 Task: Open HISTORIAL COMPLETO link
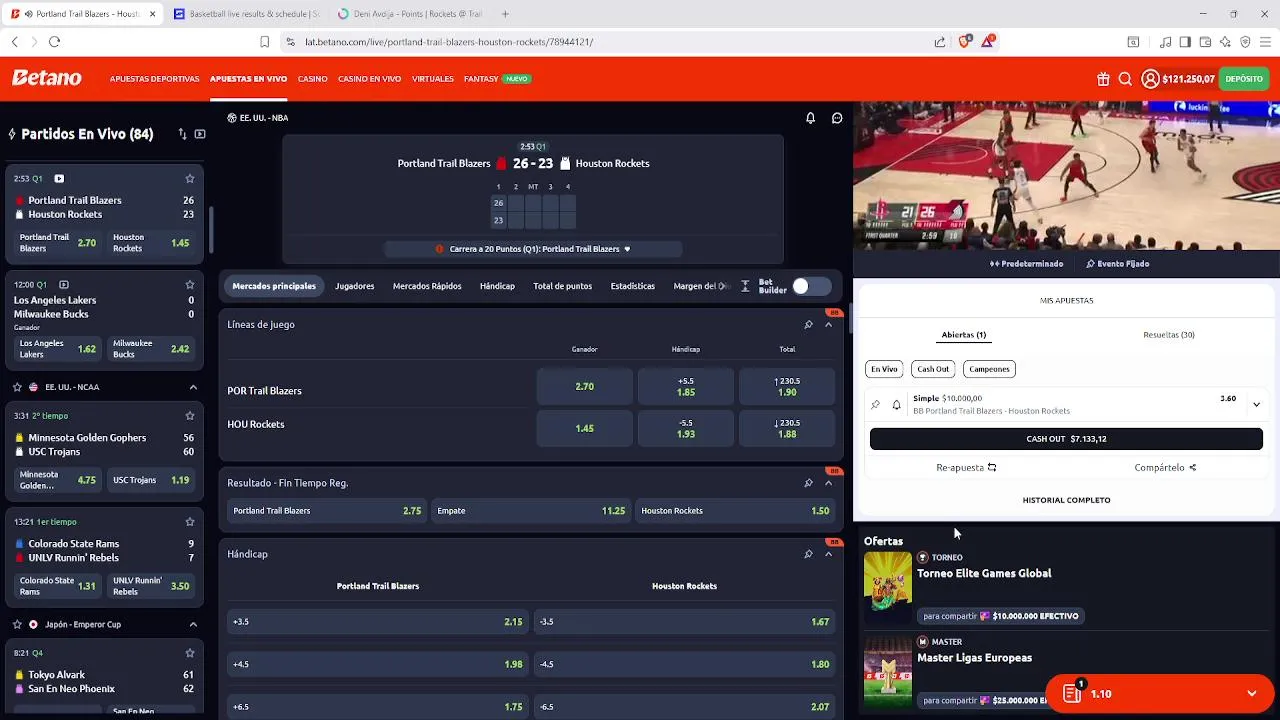pyautogui.click(x=1066, y=500)
